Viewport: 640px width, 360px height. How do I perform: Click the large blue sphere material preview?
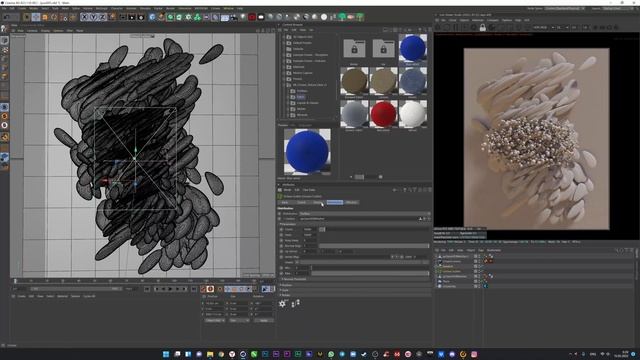(x=307, y=151)
